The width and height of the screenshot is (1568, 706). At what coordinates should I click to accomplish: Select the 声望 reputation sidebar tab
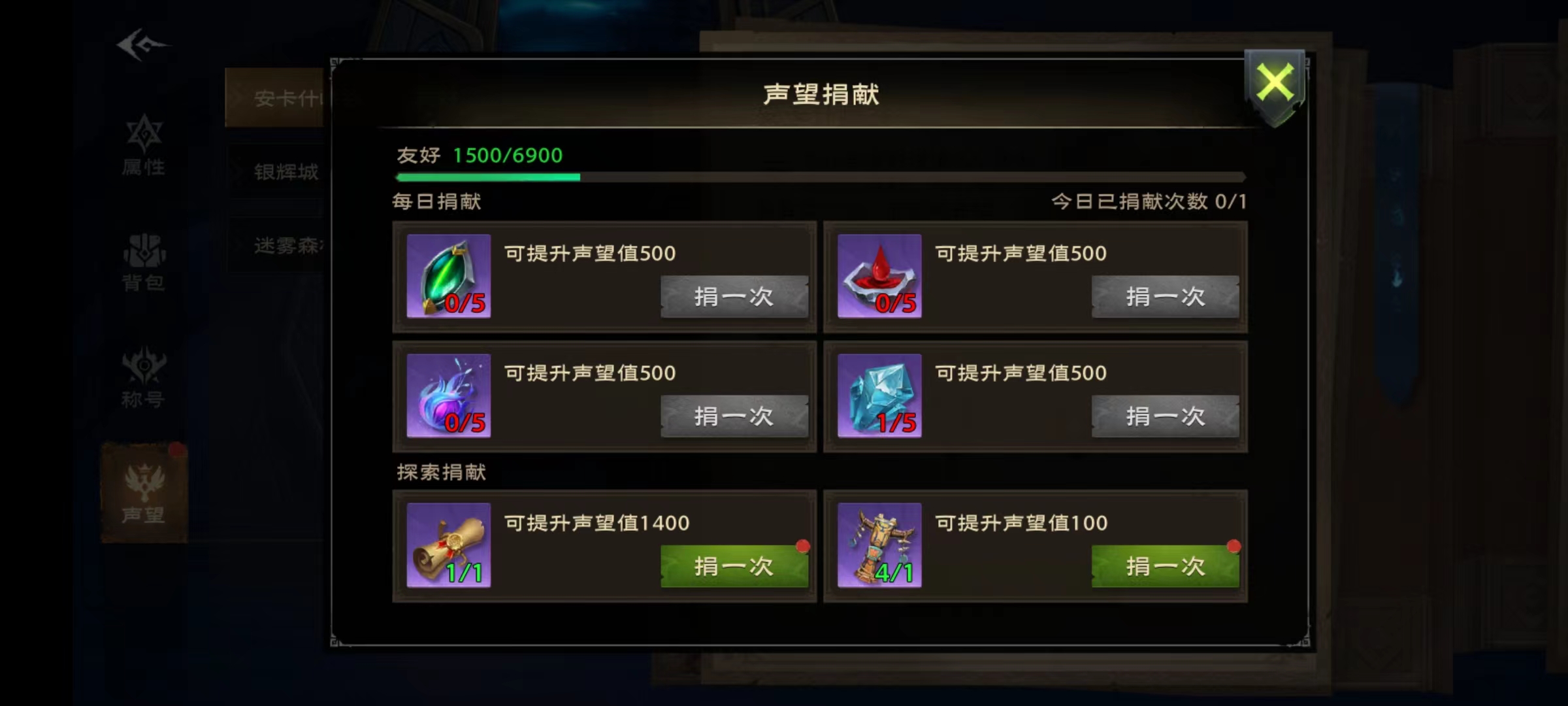pos(144,493)
